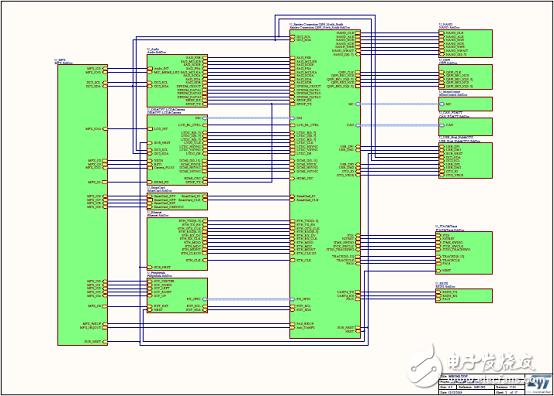Click the BUS_NRST port on MFX block
This screenshot has width=554, height=396.
pyautogui.click(x=105, y=342)
